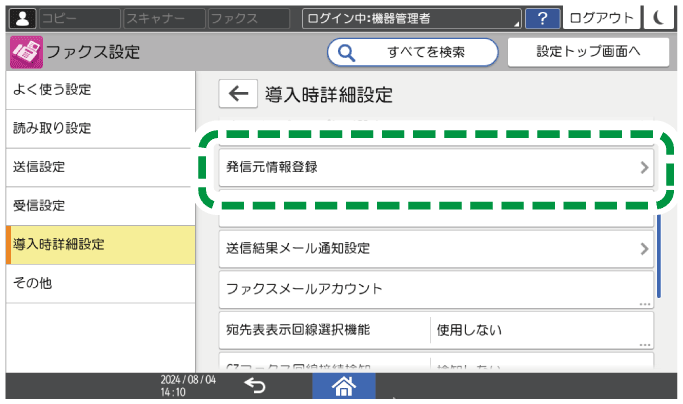Screen dimensions: 683x404
Task: Open すべてを検索 search box
Action: point(413,52)
